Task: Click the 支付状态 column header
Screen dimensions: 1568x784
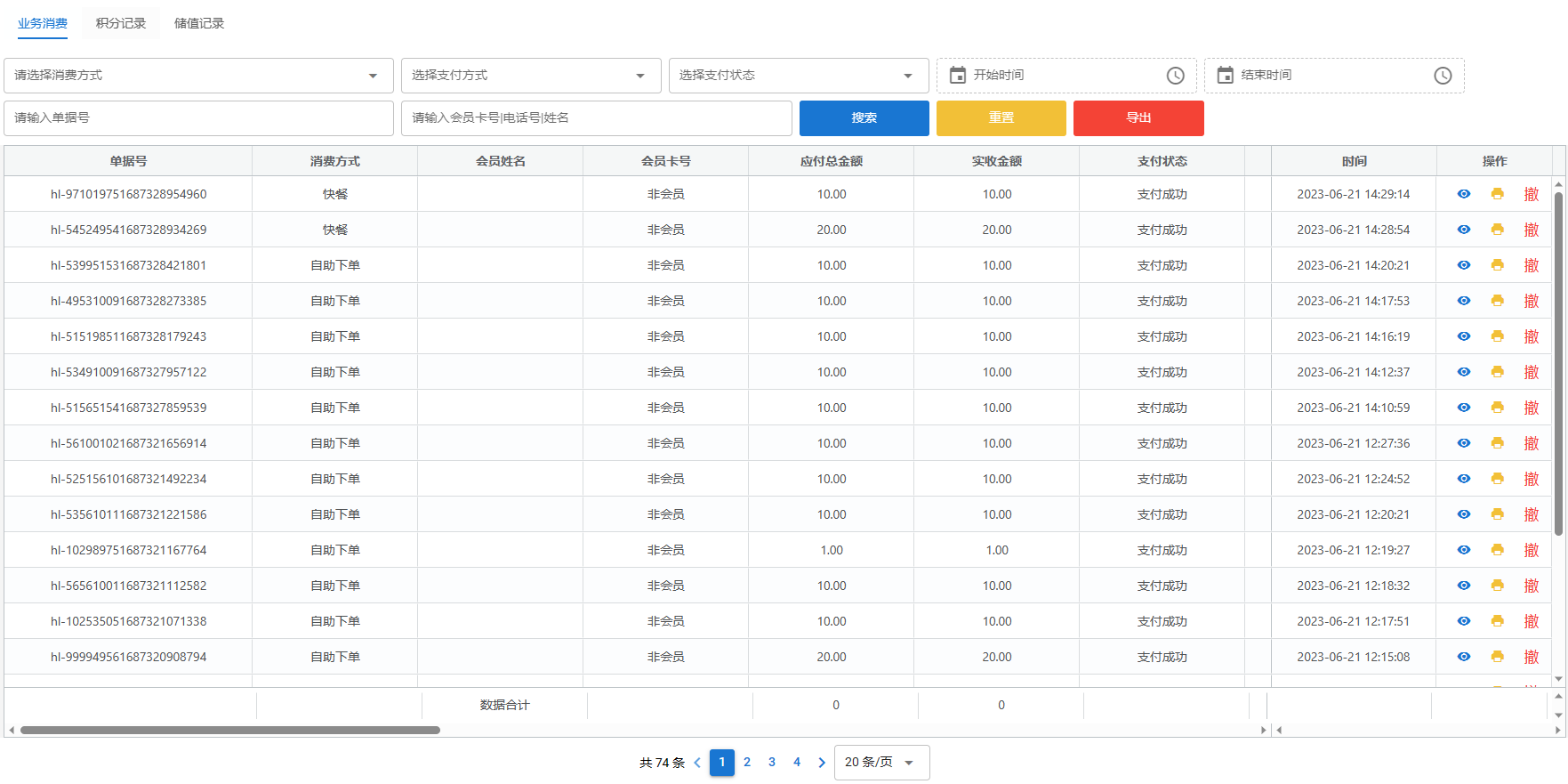Action: pos(1162,161)
